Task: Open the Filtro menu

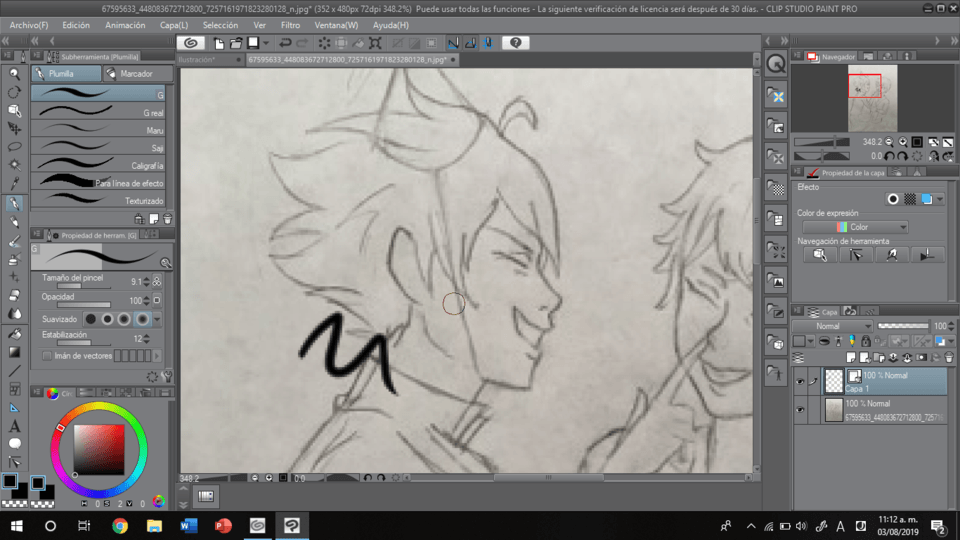Action: coord(290,25)
